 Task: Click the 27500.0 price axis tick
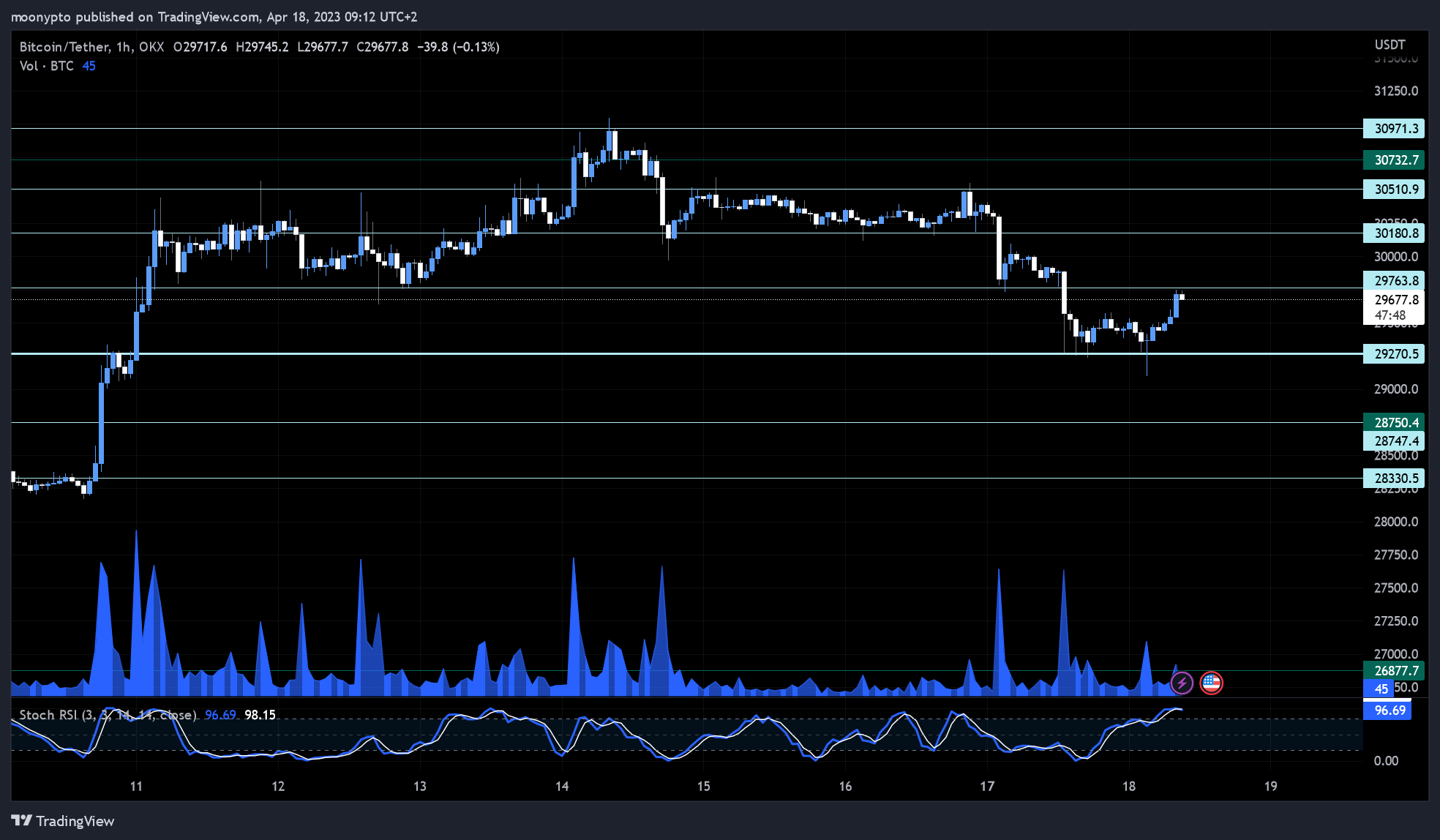point(1396,588)
